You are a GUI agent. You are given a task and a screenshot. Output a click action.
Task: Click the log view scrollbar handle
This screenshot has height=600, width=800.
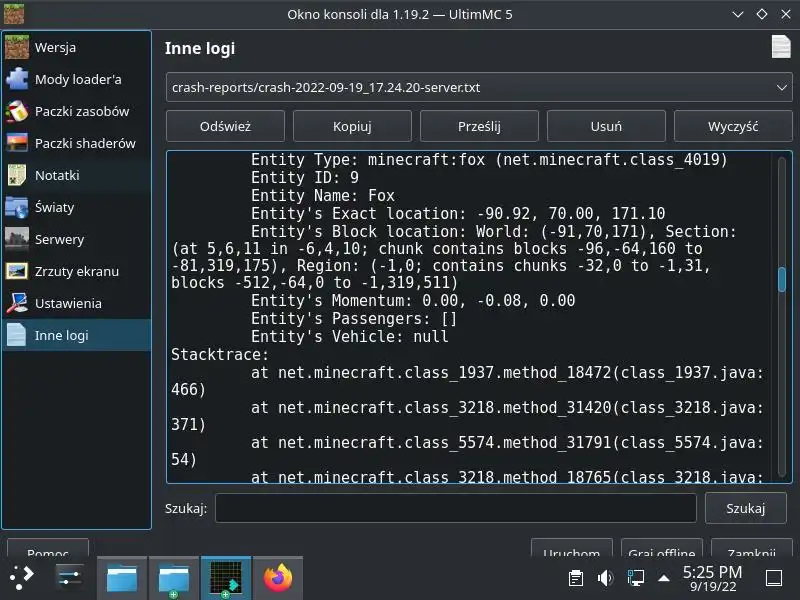pos(782,280)
